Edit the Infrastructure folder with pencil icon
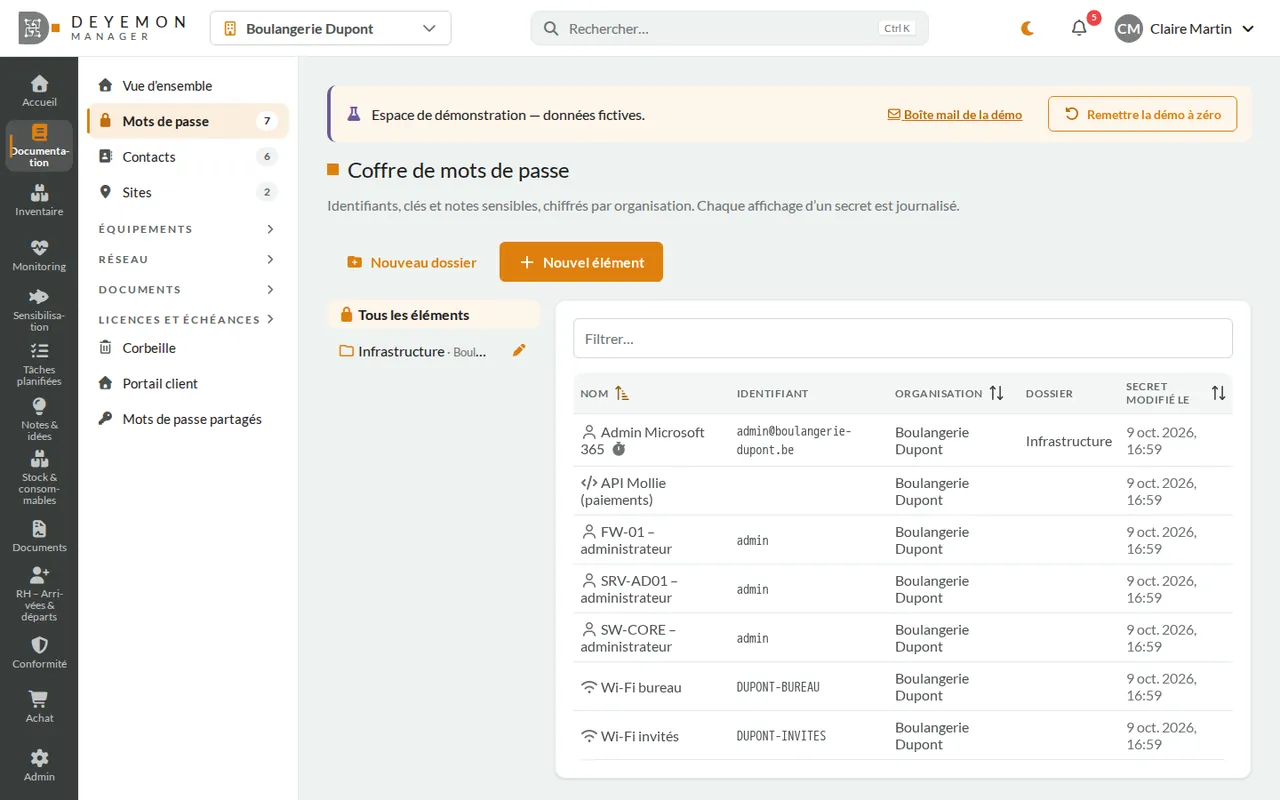 (x=518, y=350)
